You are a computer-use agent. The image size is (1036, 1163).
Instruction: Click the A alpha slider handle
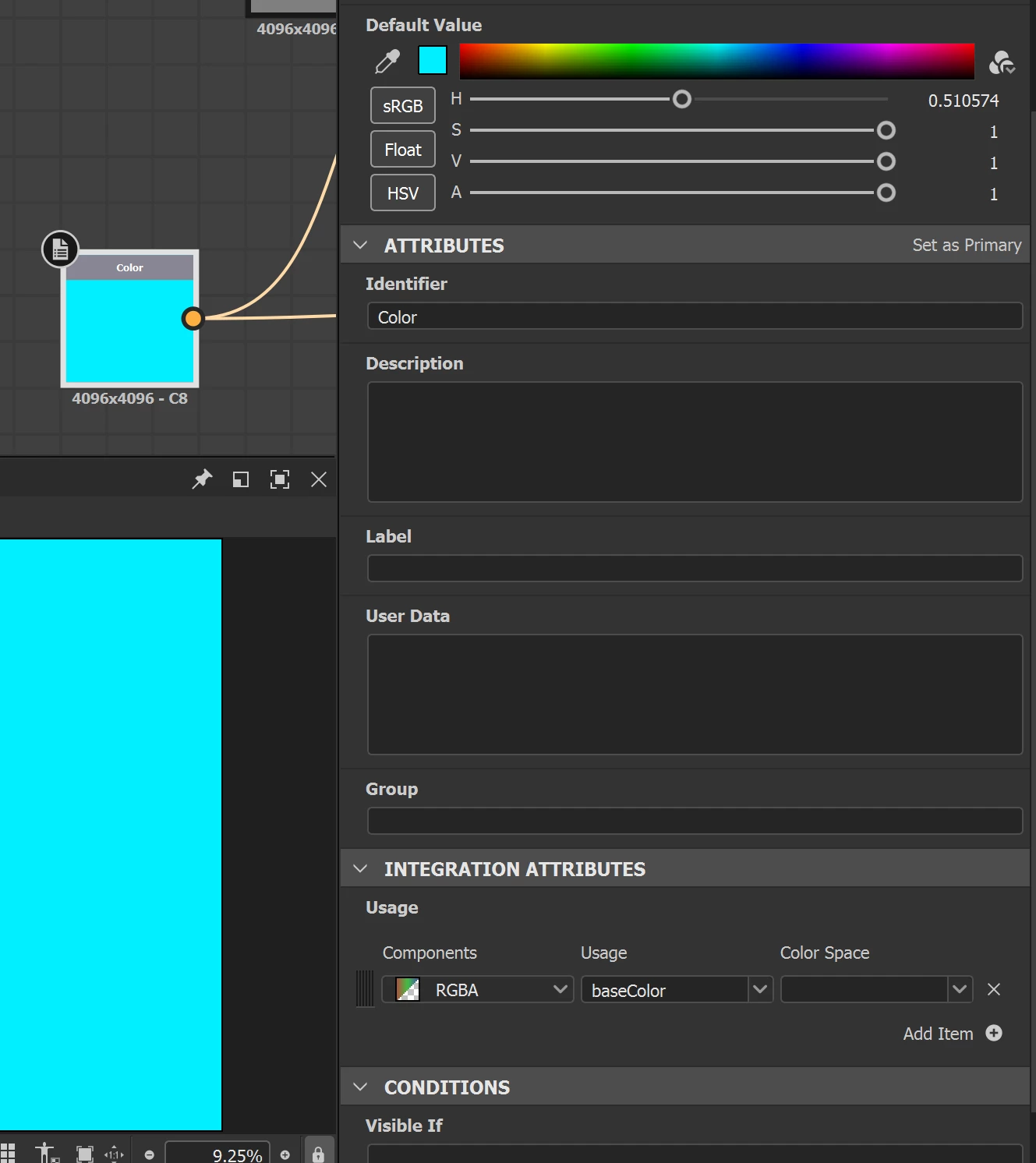tap(886, 193)
